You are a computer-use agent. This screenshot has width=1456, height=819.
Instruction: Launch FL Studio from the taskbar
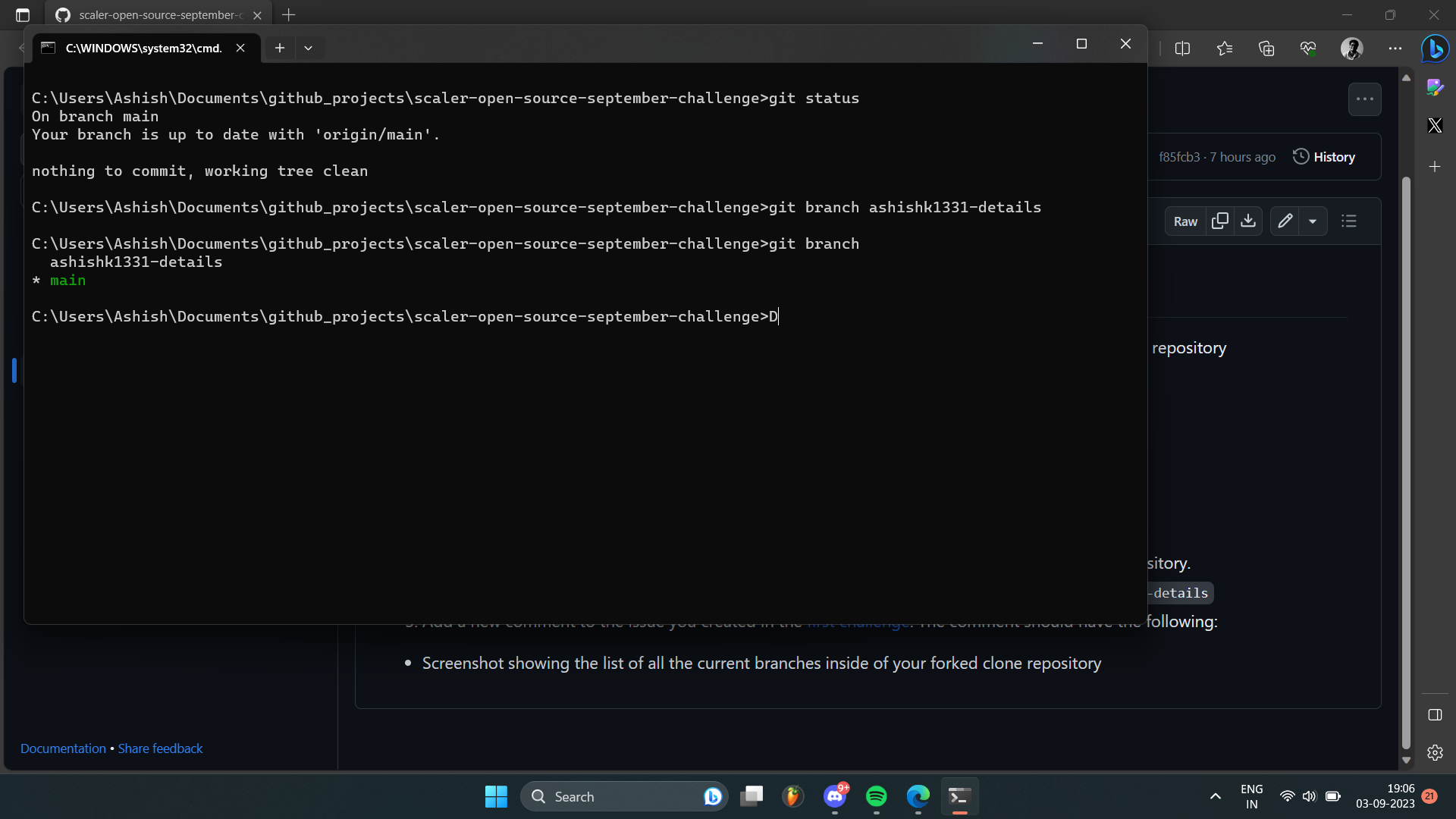click(793, 796)
